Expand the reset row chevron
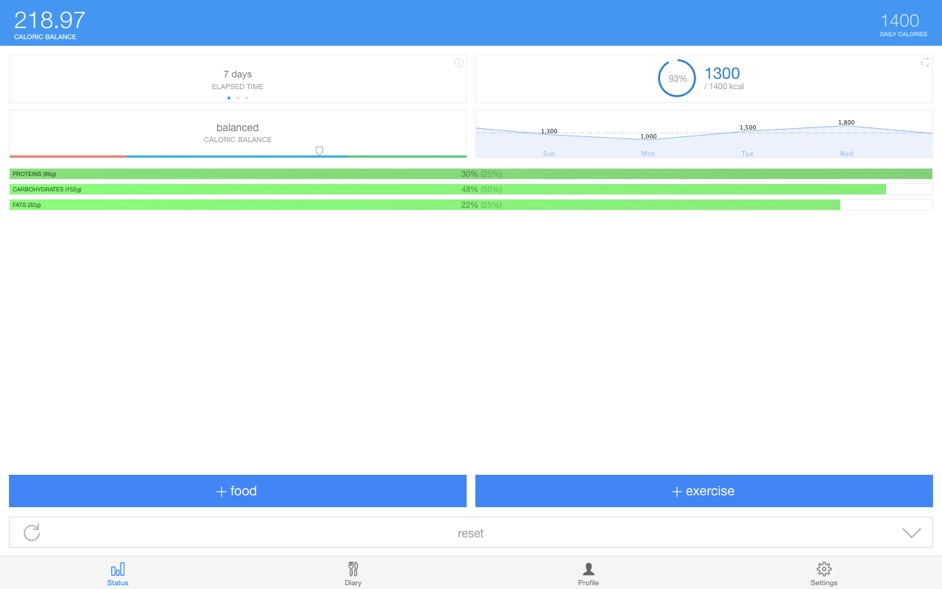The width and height of the screenshot is (942, 589). pos(911,533)
